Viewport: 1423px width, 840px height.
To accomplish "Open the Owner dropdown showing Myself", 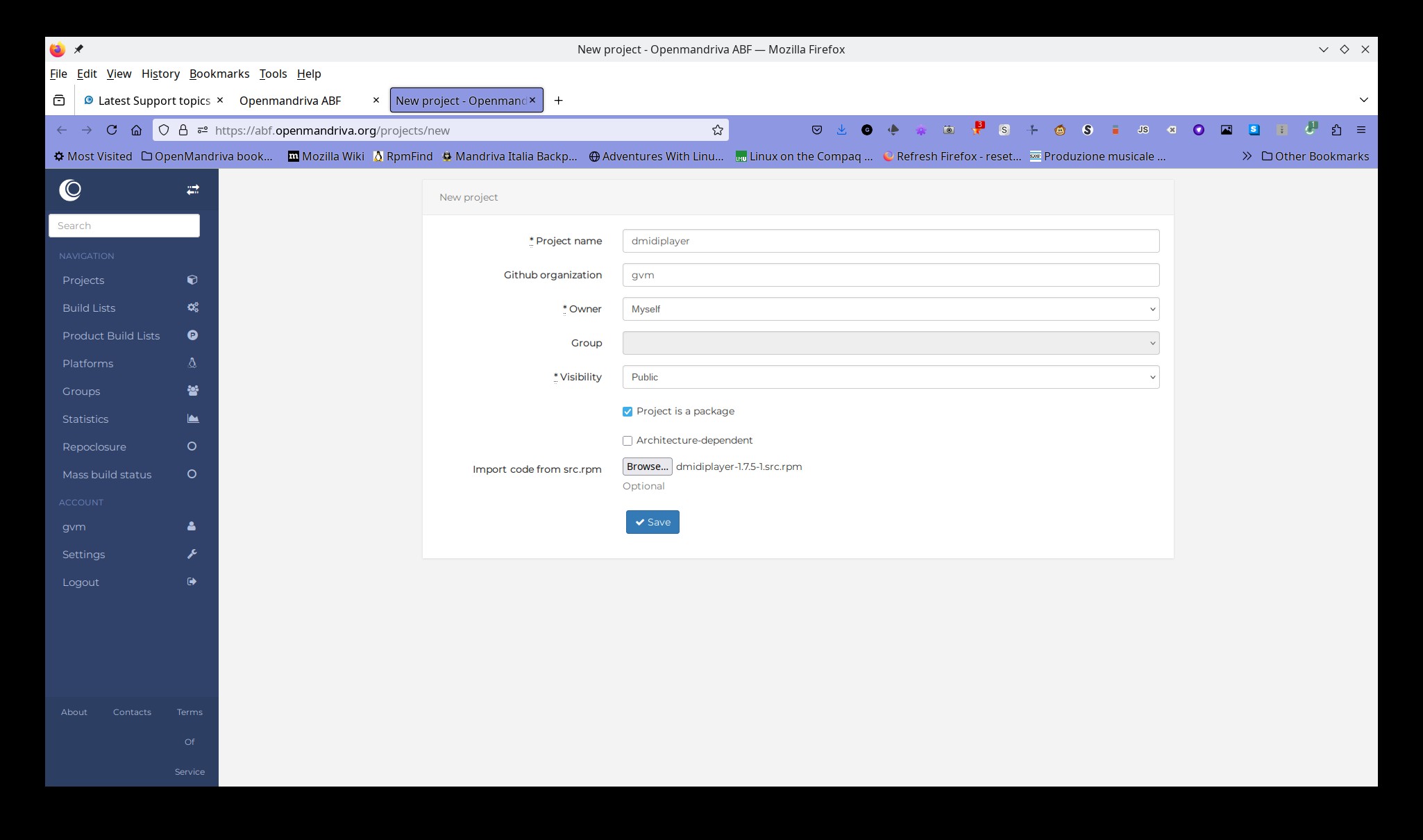I will tap(891, 309).
